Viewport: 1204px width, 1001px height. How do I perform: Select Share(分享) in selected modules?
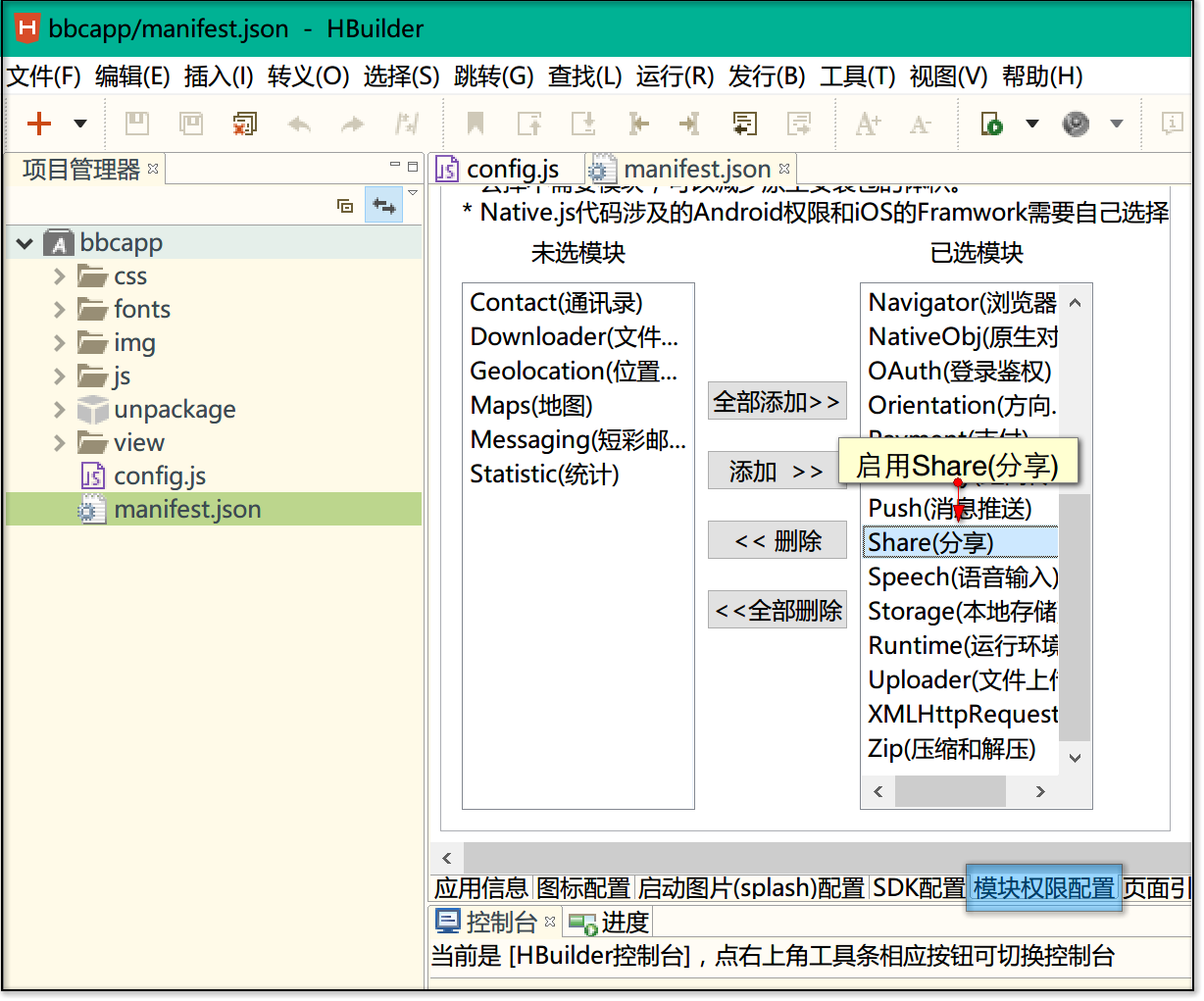coord(960,542)
